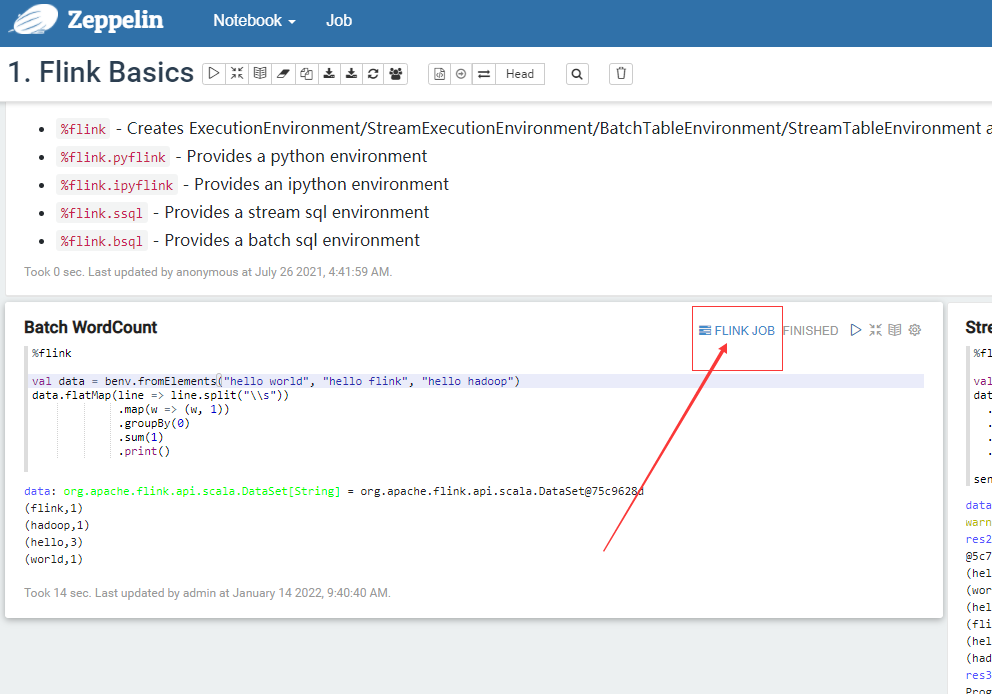Toggle output of Batch WordCount paragraph

895,330
